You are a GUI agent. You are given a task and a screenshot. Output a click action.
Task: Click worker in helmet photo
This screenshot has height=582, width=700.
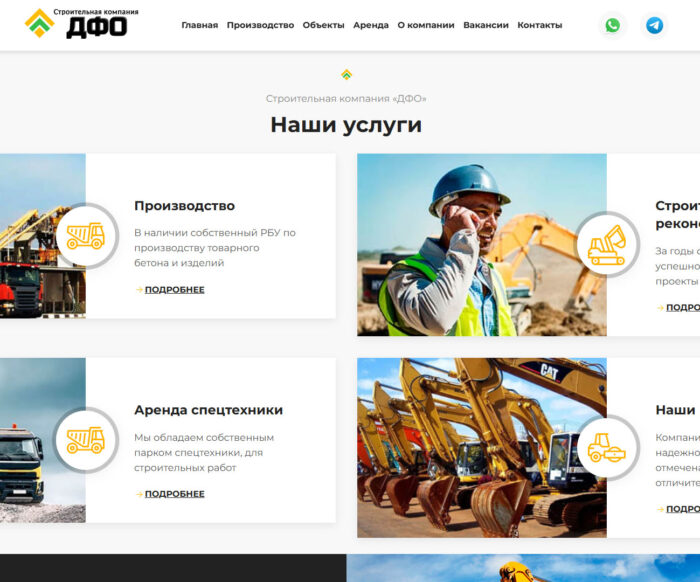tap(470, 245)
